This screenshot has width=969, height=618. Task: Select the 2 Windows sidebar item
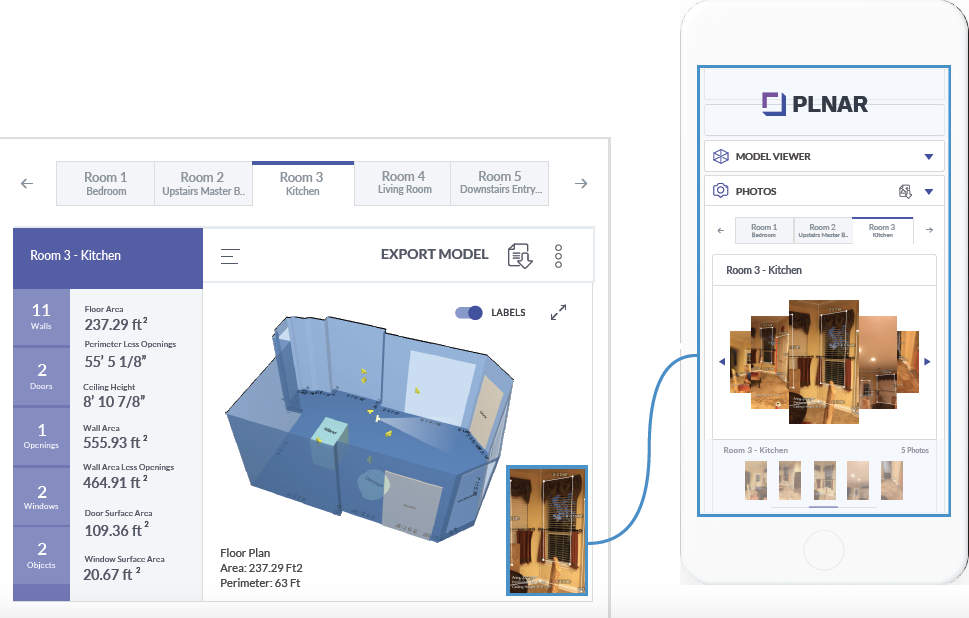coord(41,498)
